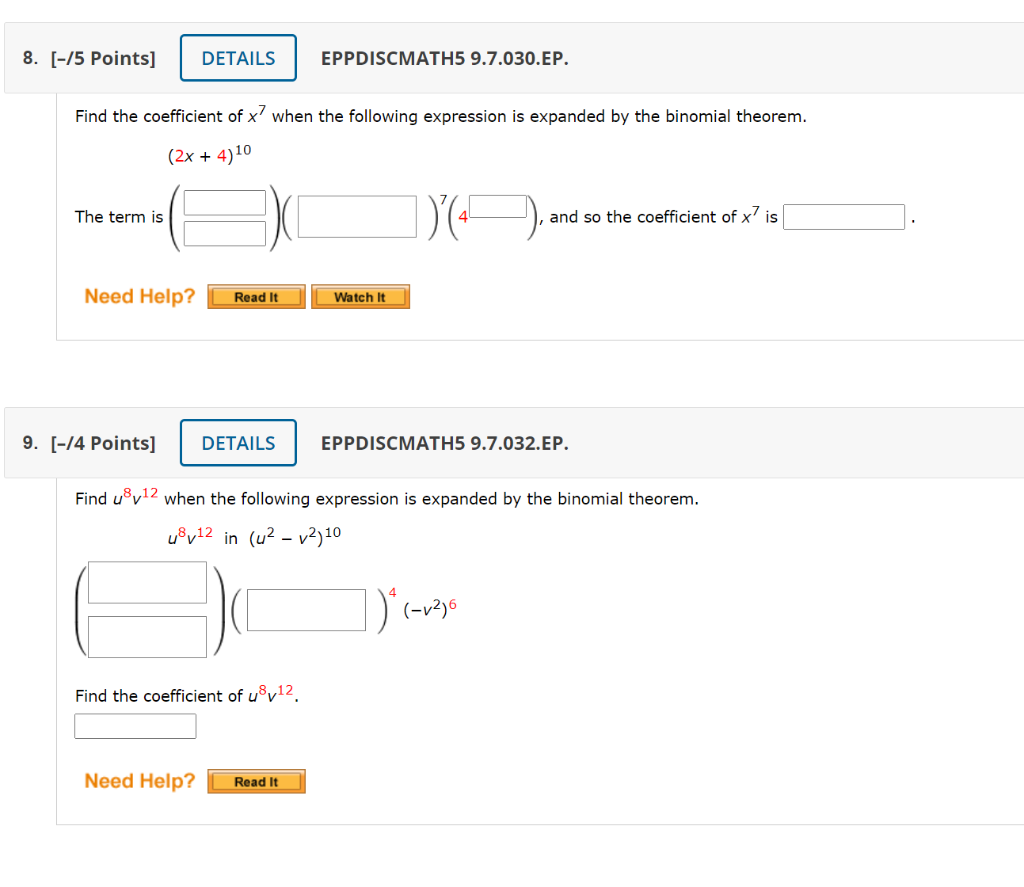Click the Need Help link in problem 8
1024x887 pixels.
(139, 296)
